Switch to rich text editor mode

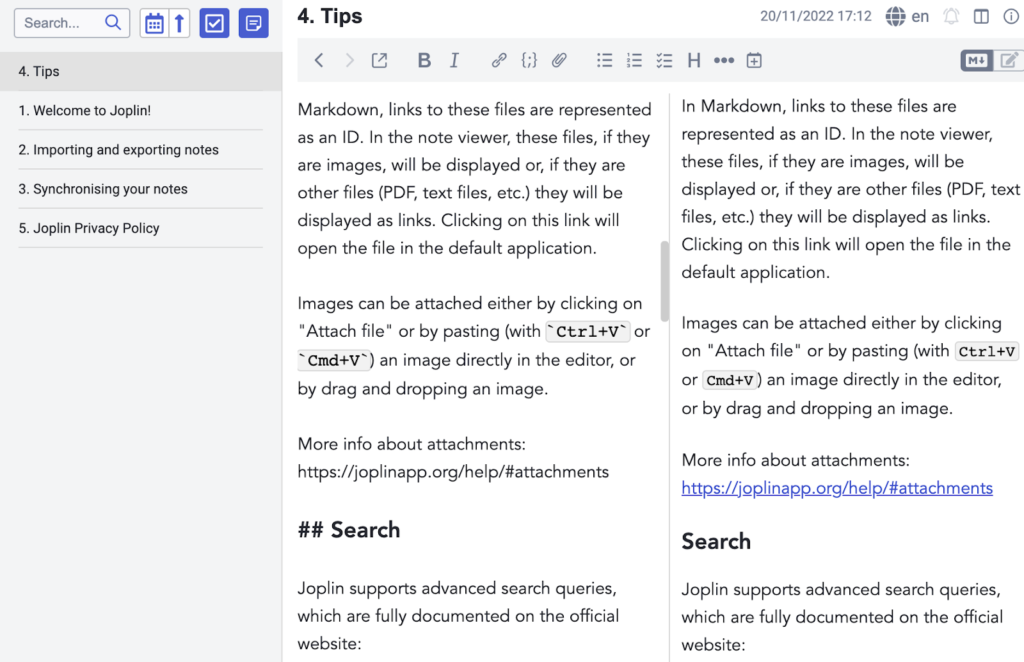[x=1009, y=61]
